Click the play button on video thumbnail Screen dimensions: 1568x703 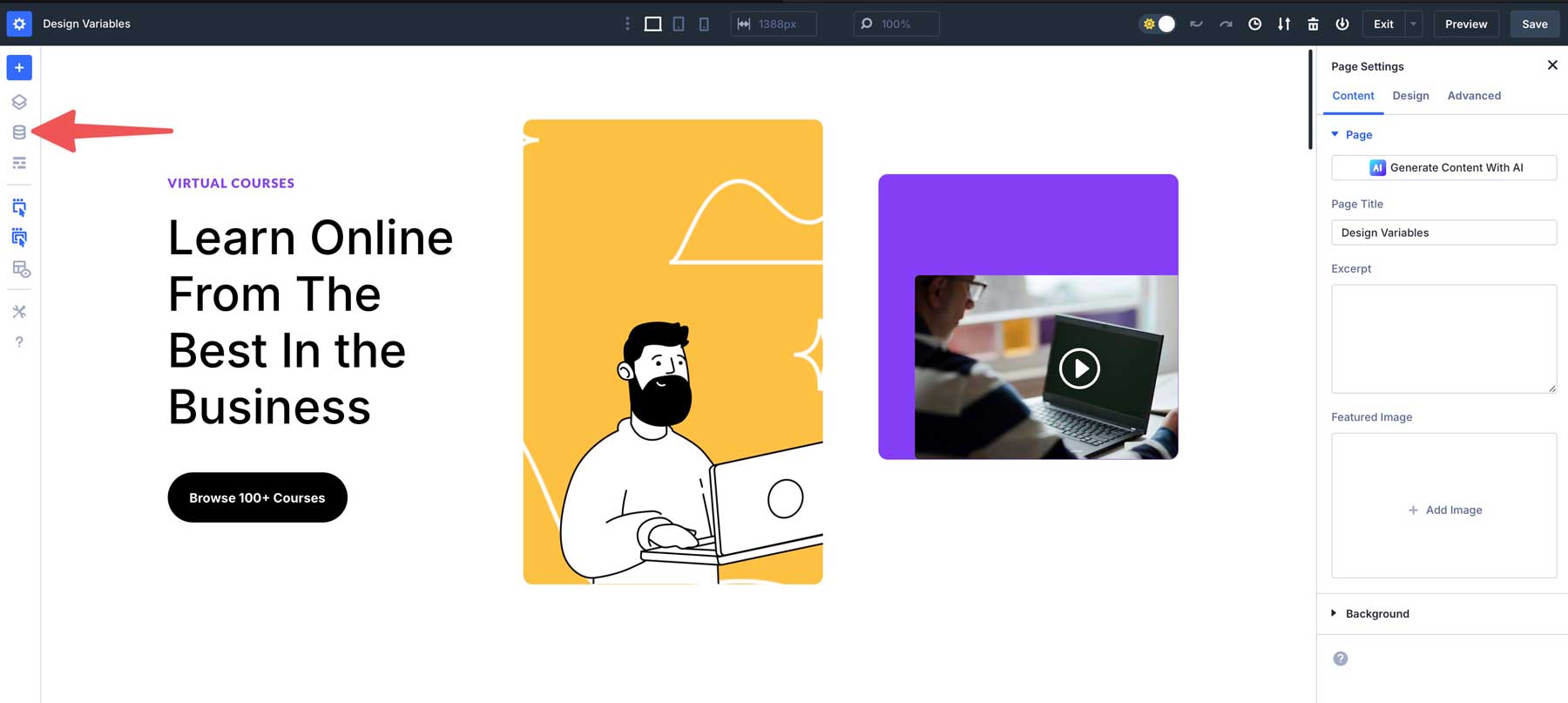pos(1079,368)
